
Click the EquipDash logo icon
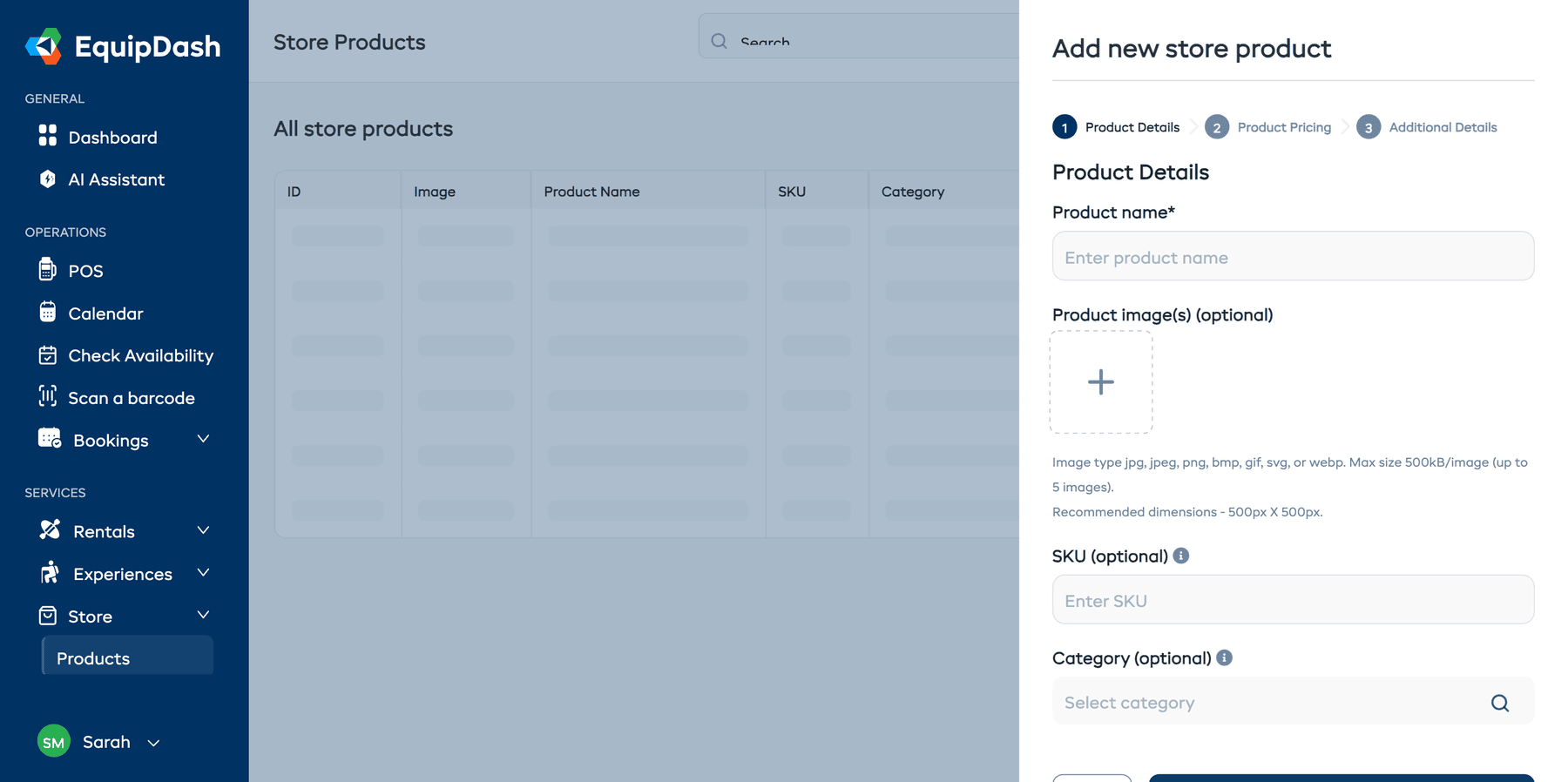tap(44, 46)
